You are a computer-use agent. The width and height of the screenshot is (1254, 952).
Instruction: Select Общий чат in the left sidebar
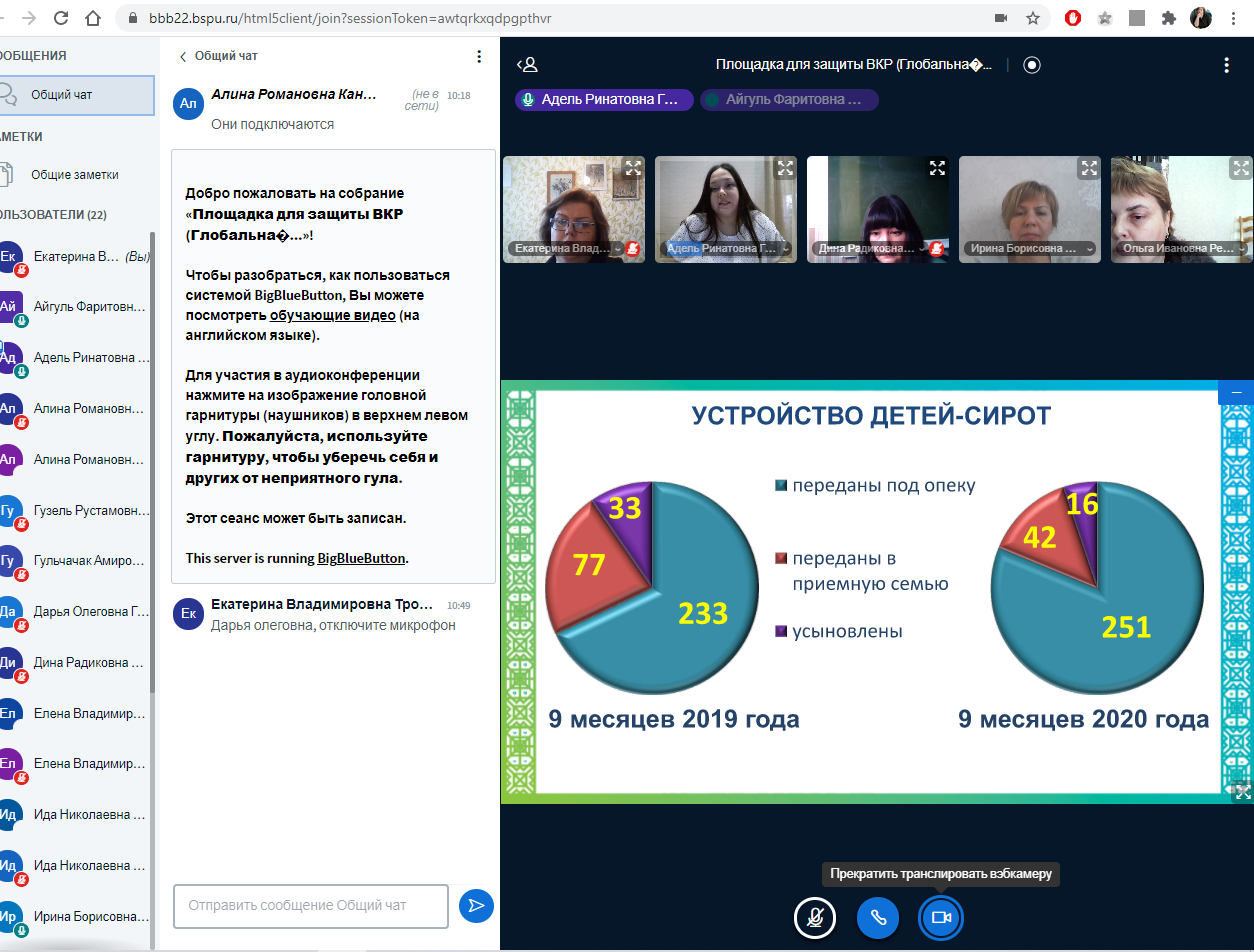pos(76,95)
